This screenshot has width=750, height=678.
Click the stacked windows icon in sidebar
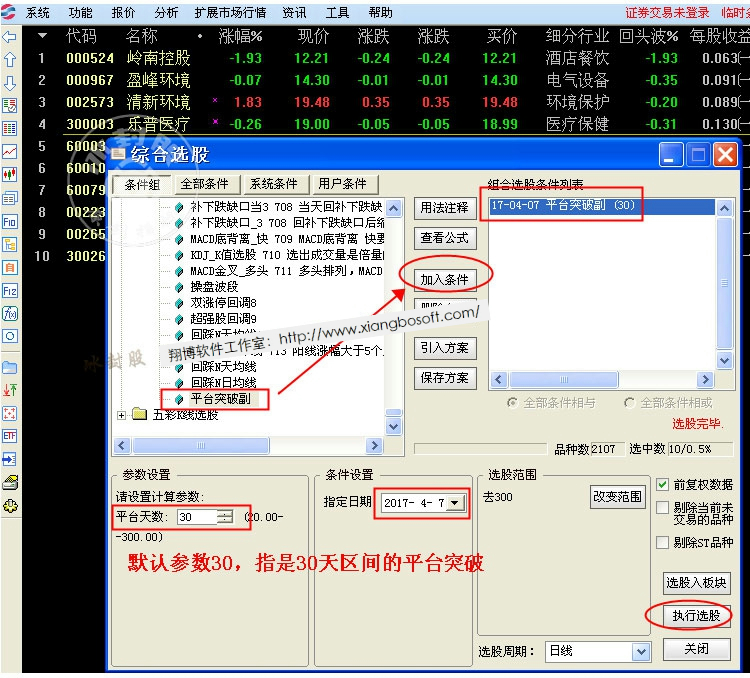tap(10, 198)
